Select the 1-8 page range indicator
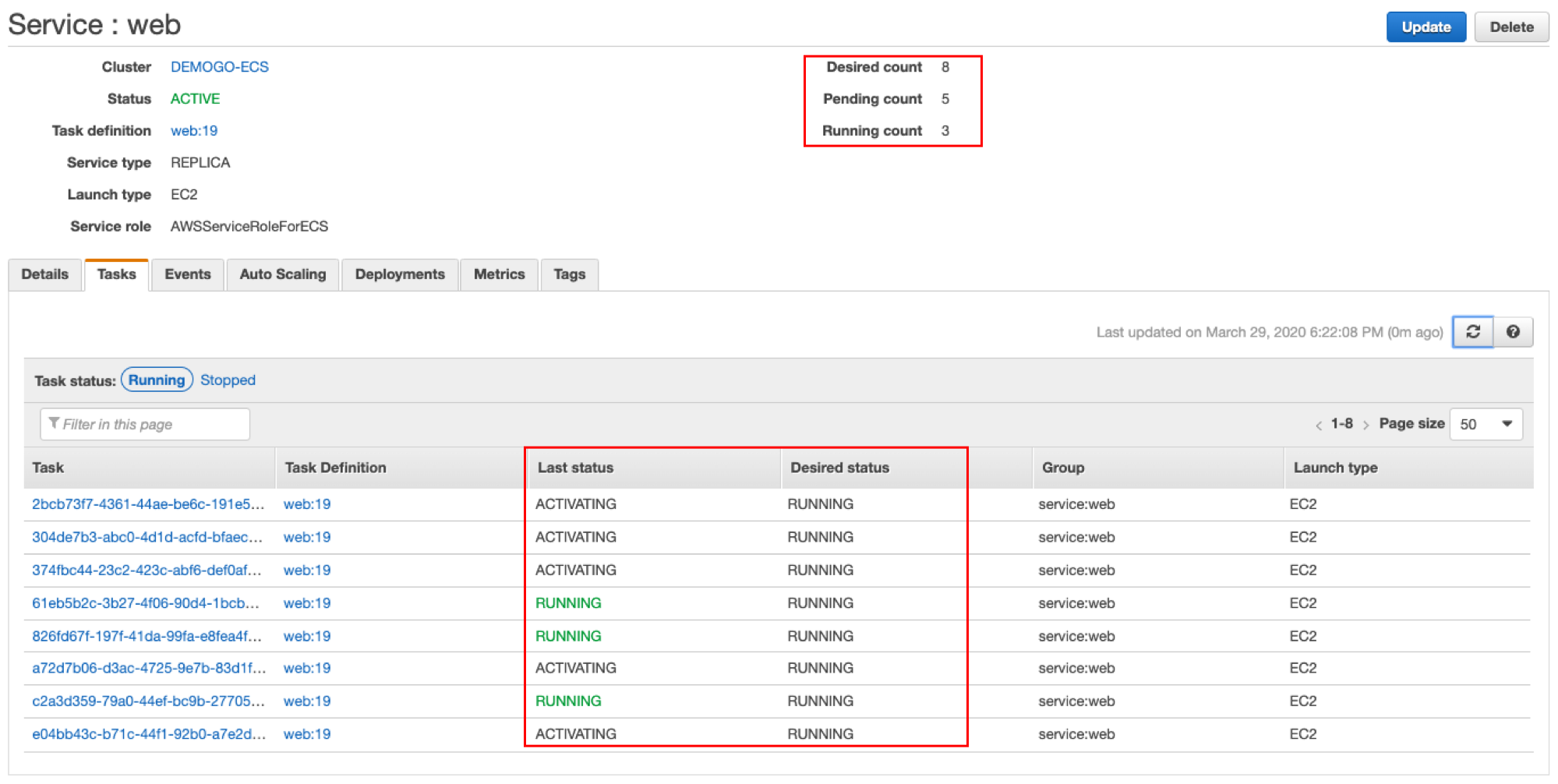 tap(1341, 424)
